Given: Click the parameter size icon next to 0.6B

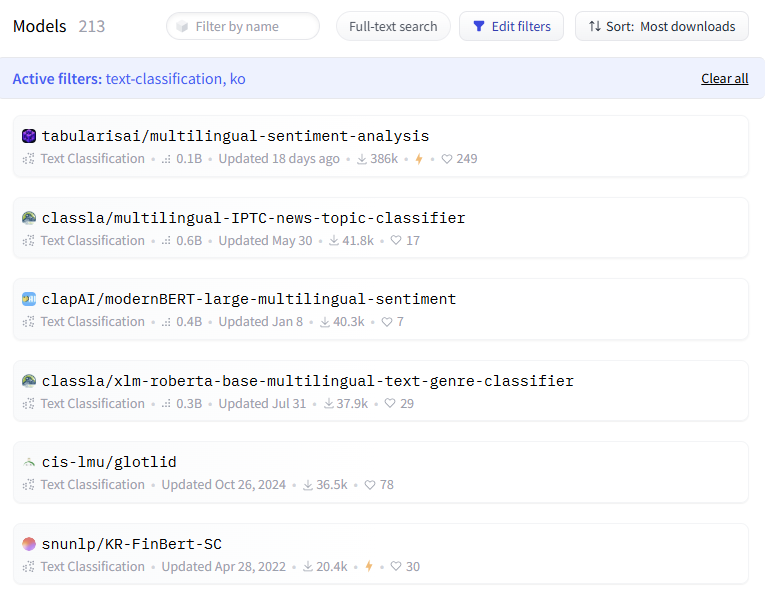Looking at the screenshot, I should point(166,241).
